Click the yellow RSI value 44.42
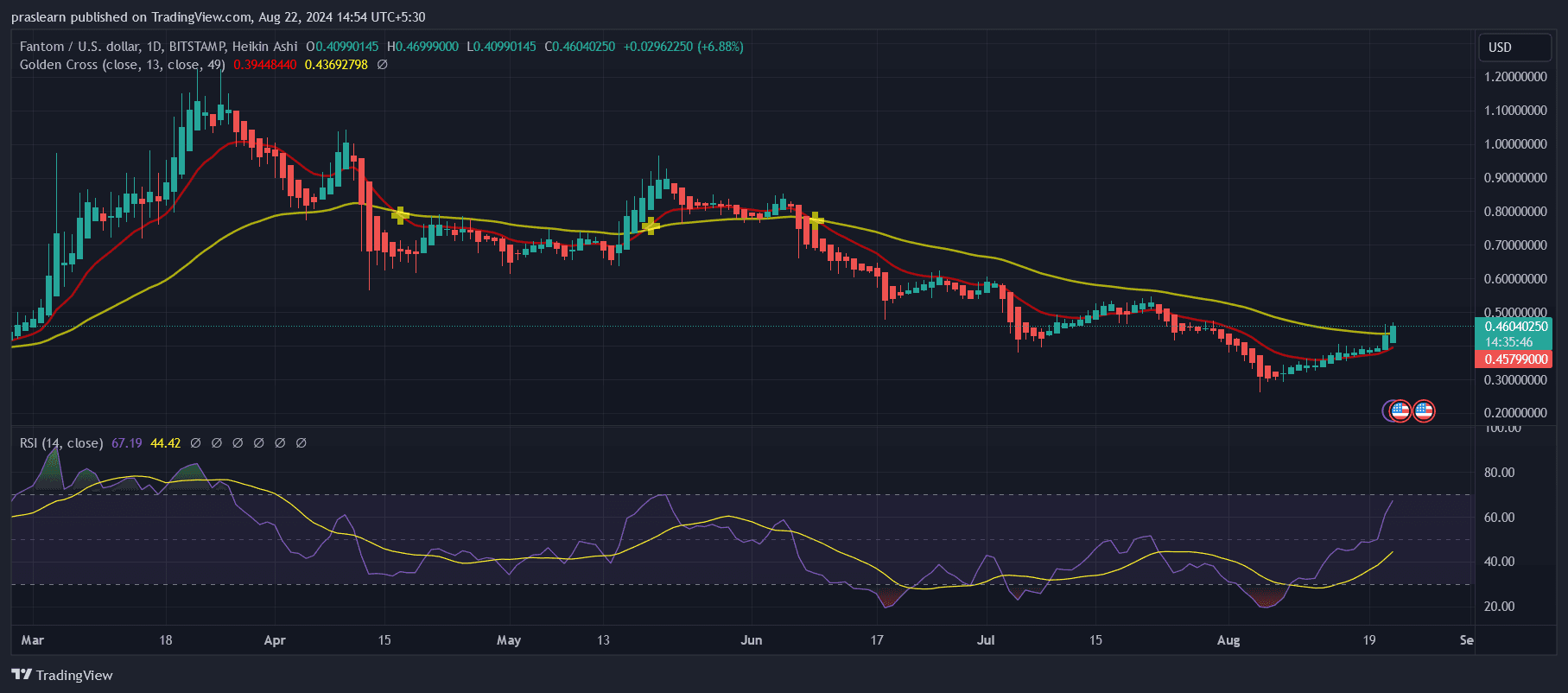 pyautogui.click(x=166, y=443)
